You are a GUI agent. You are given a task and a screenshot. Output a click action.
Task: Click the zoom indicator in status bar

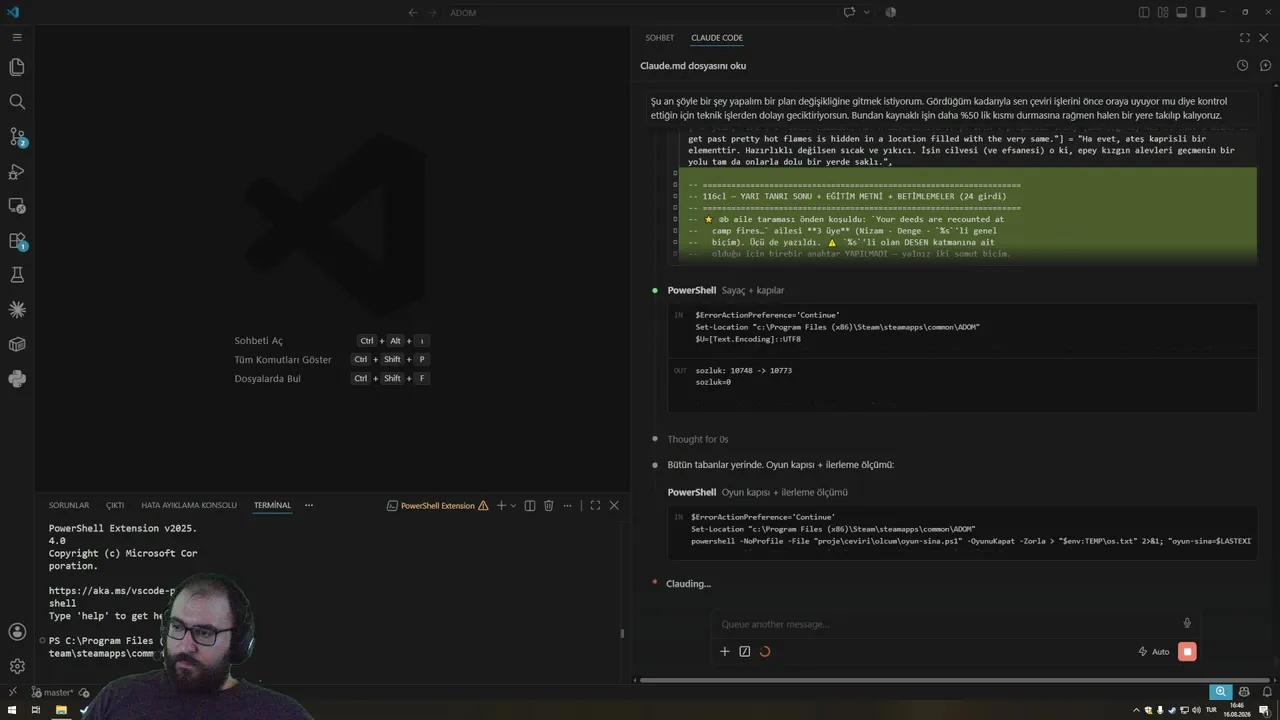point(1220,692)
